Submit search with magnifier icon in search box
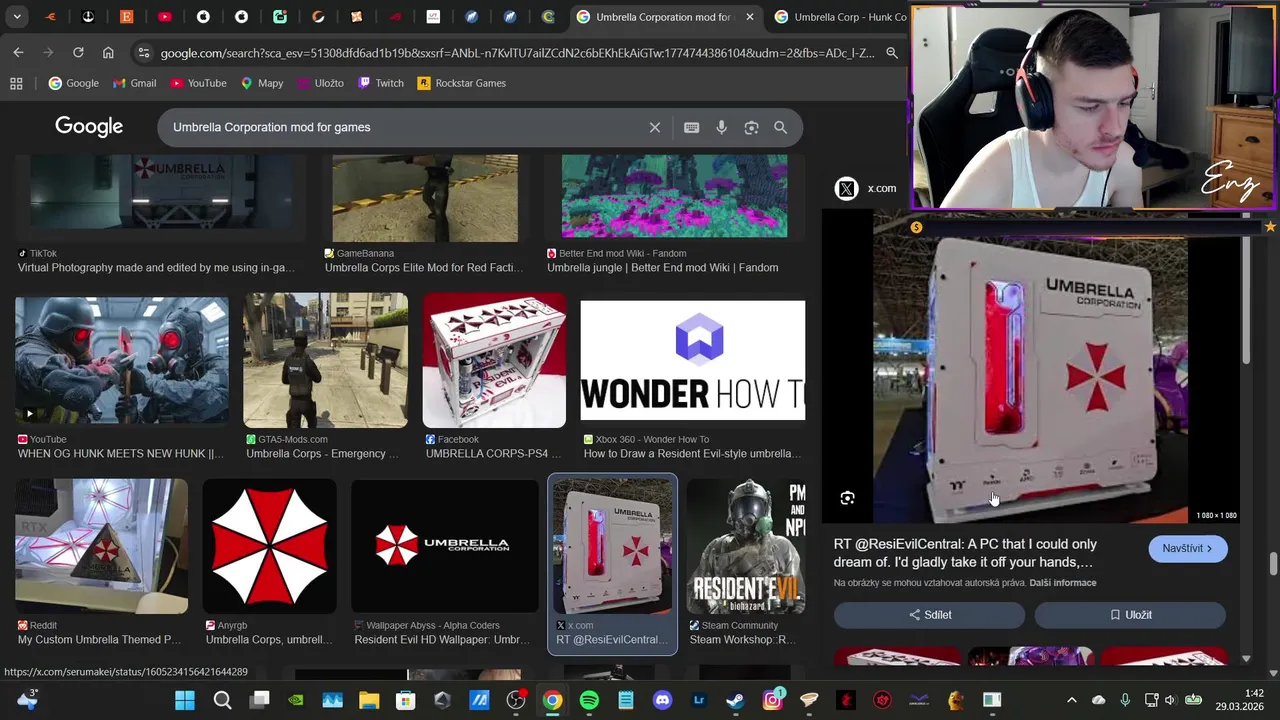 point(780,127)
